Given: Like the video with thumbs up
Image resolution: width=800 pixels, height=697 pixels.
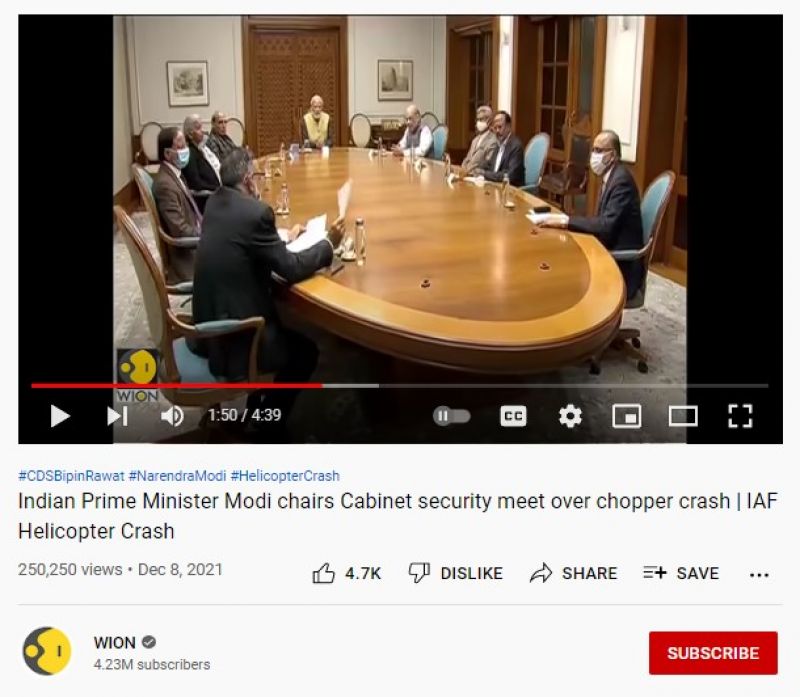Looking at the screenshot, I should pyautogui.click(x=346, y=573).
